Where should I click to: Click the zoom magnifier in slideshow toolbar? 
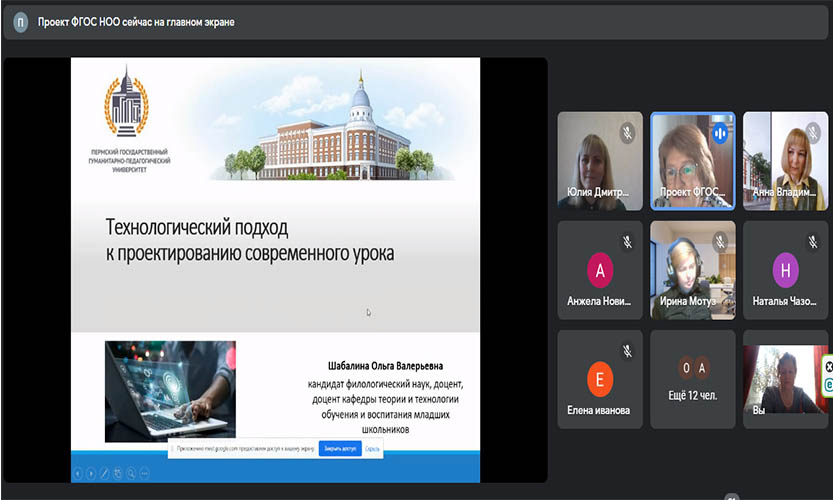click(x=130, y=473)
